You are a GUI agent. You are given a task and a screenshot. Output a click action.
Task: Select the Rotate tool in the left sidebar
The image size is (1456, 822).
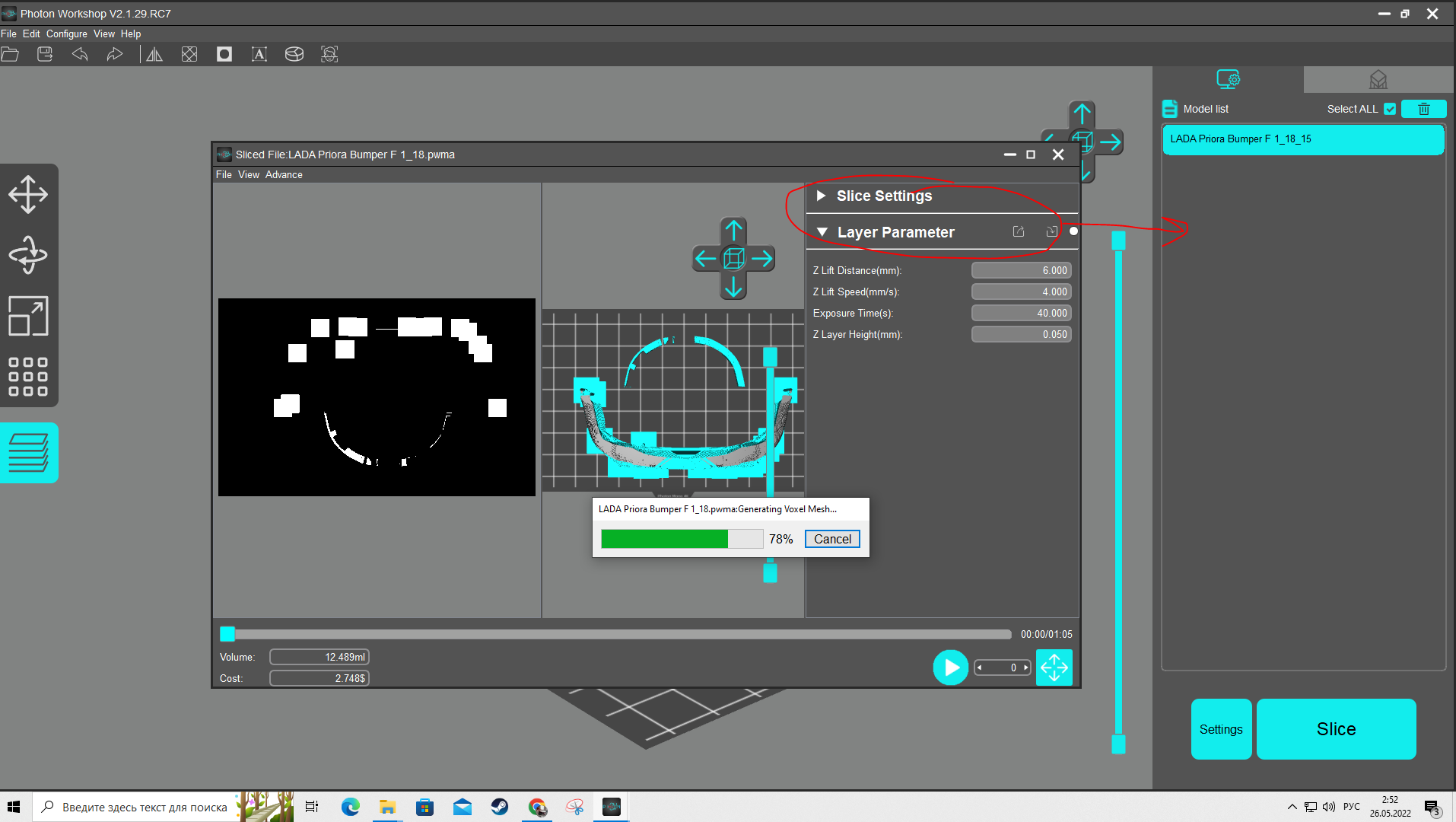point(28,255)
